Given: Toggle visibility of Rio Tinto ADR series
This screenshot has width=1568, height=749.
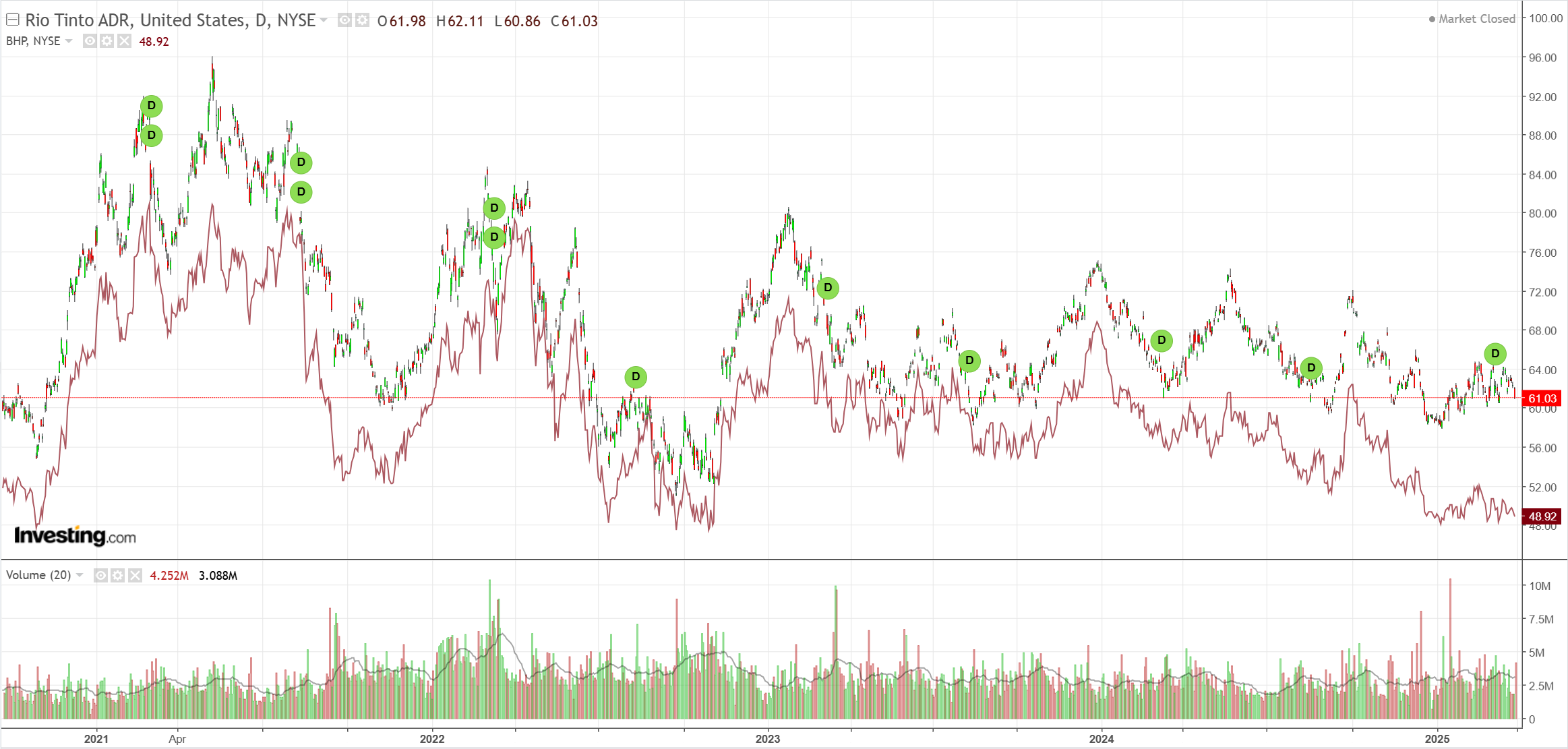Looking at the screenshot, I should (x=344, y=20).
